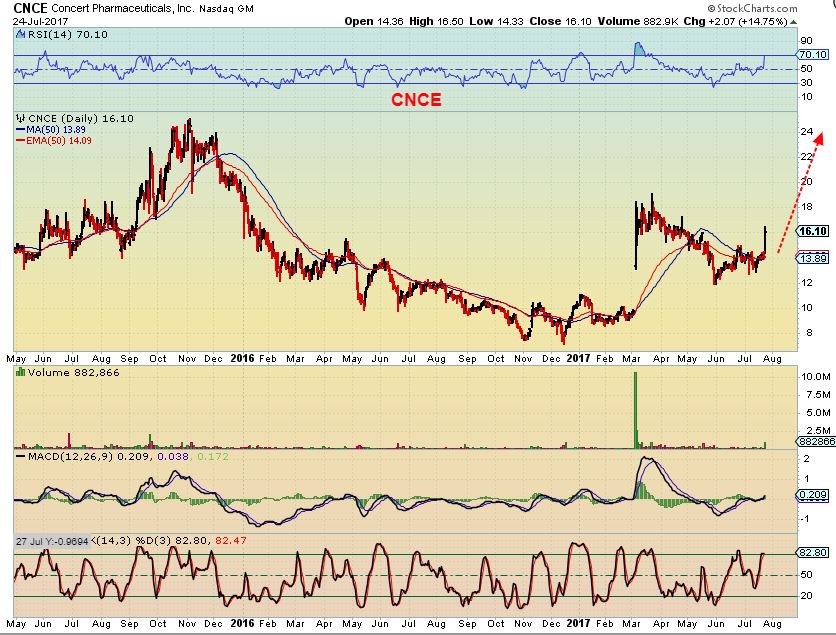Click the 7.5M label on the volume axis
The image size is (836, 635).
coord(816,395)
